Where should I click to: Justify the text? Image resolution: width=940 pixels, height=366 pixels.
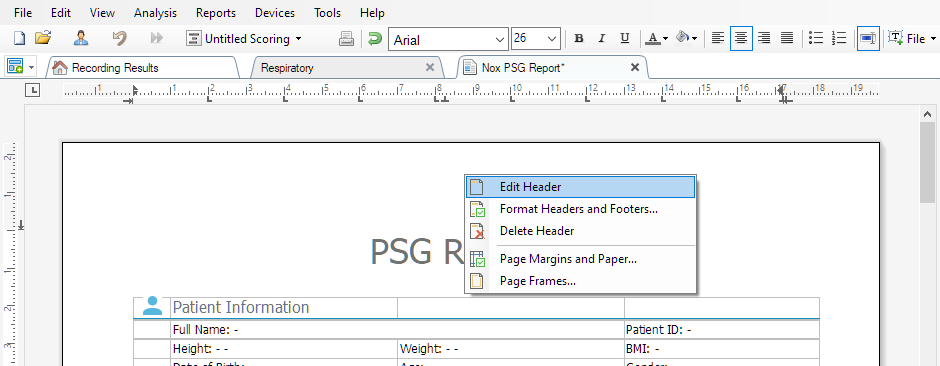click(x=787, y=39)
